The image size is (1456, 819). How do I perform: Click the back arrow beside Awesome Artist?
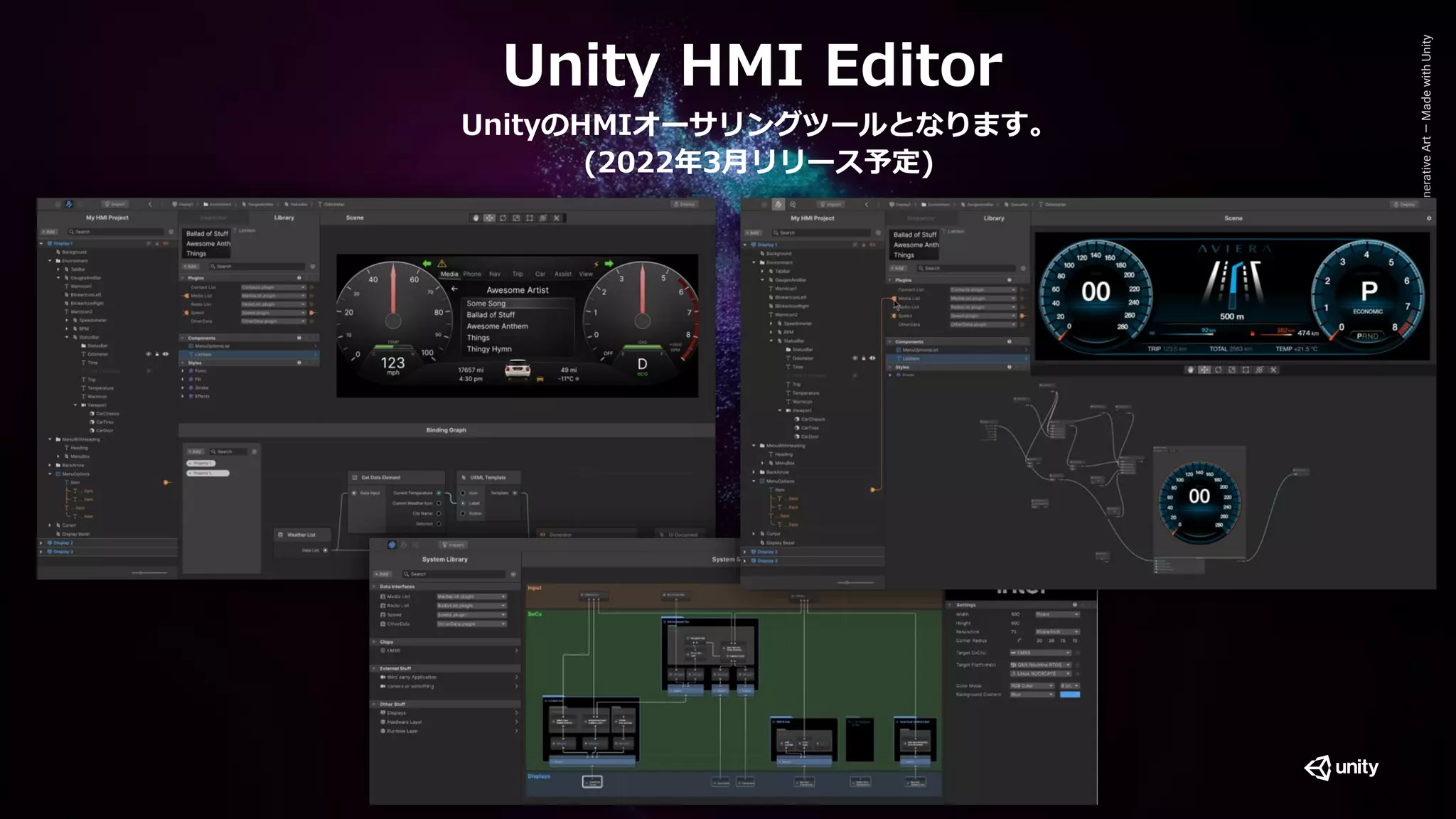point(454,289)
